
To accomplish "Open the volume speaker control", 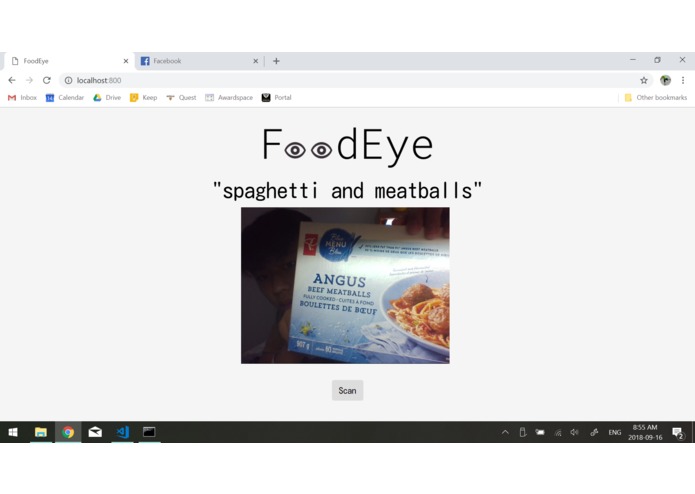I will 575,432.
